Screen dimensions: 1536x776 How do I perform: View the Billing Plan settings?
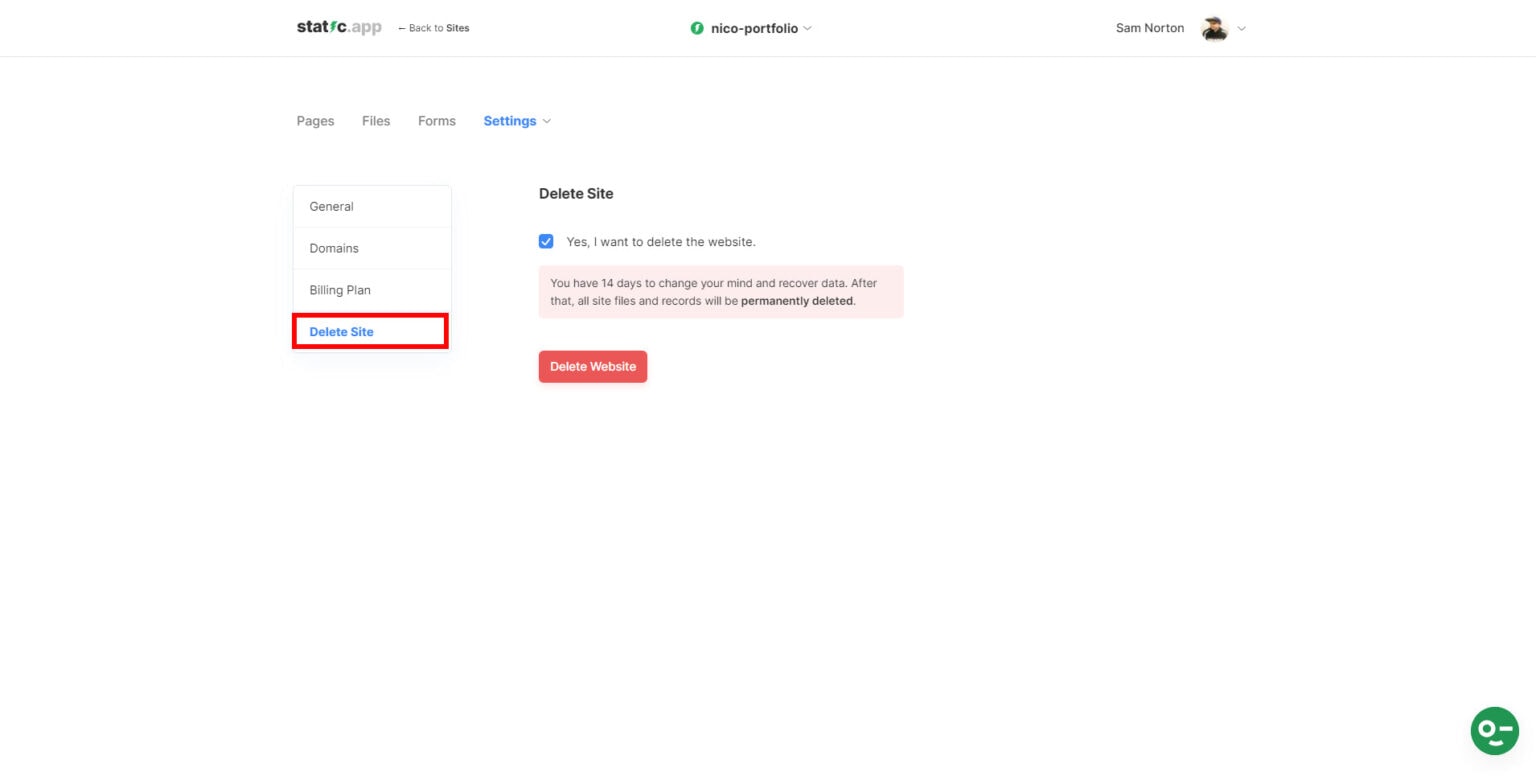pos(340,290)
